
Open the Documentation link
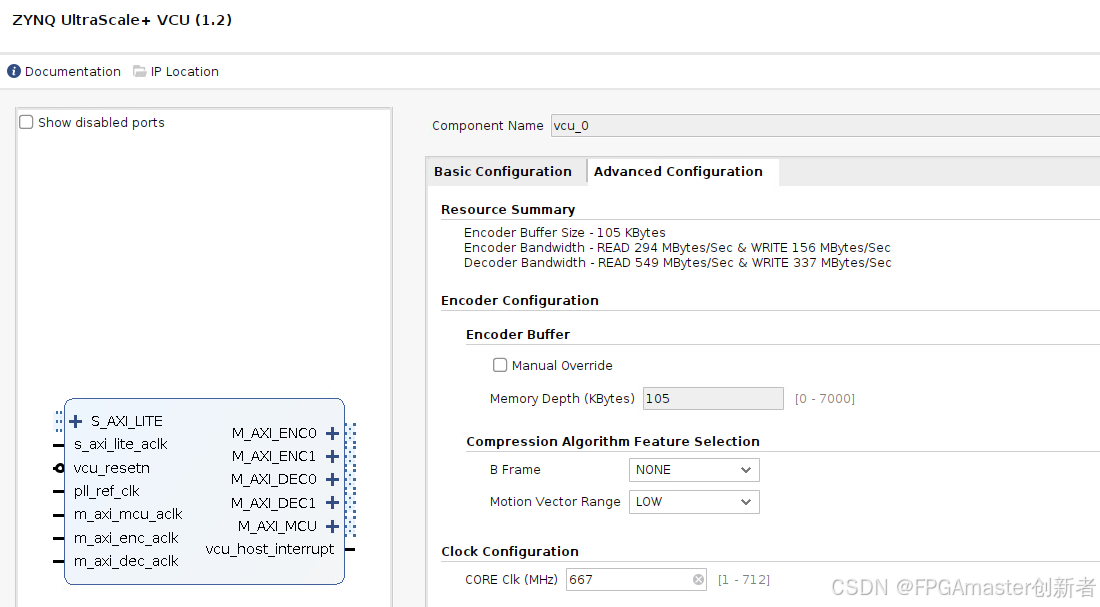coord(73,72)
